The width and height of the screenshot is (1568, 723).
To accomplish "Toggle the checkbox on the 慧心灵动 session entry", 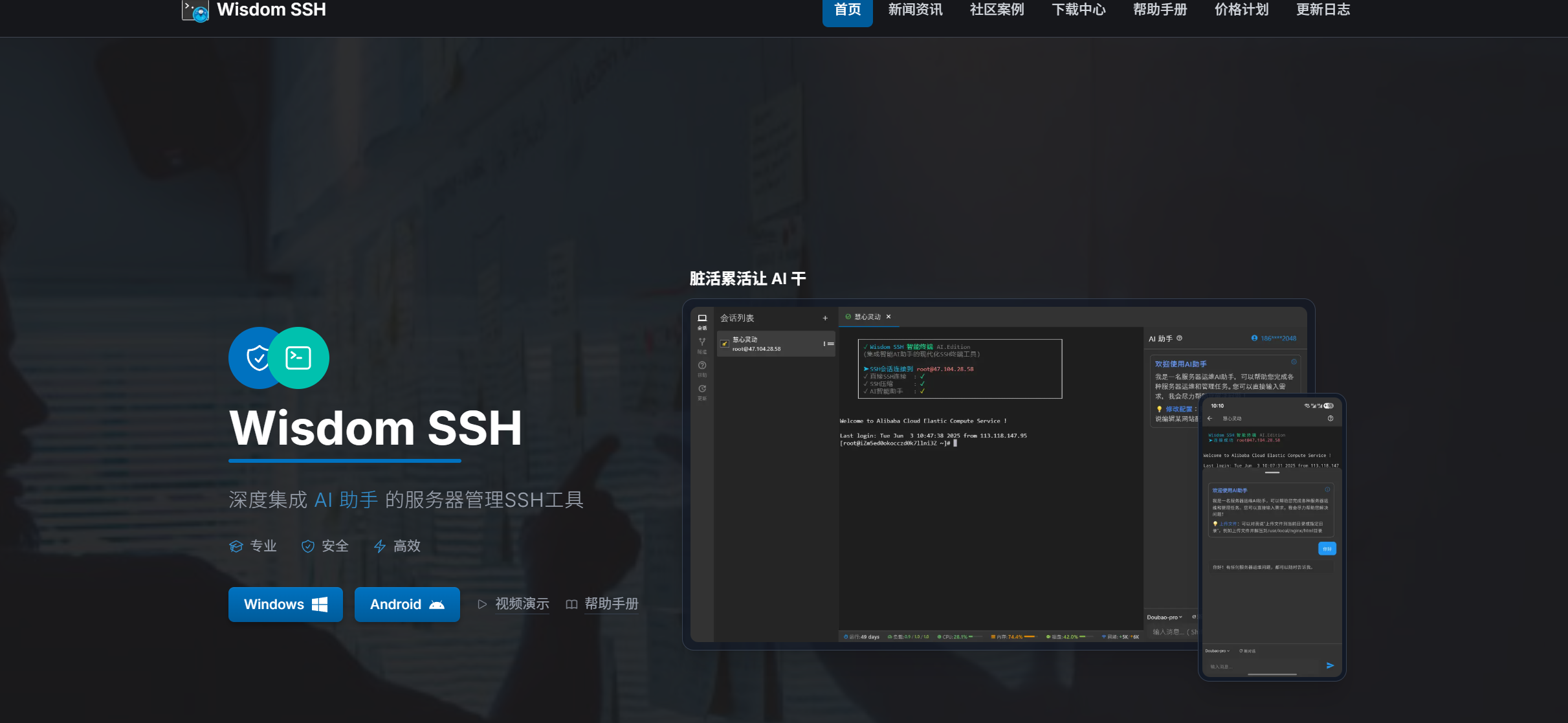I will point(725,344).
